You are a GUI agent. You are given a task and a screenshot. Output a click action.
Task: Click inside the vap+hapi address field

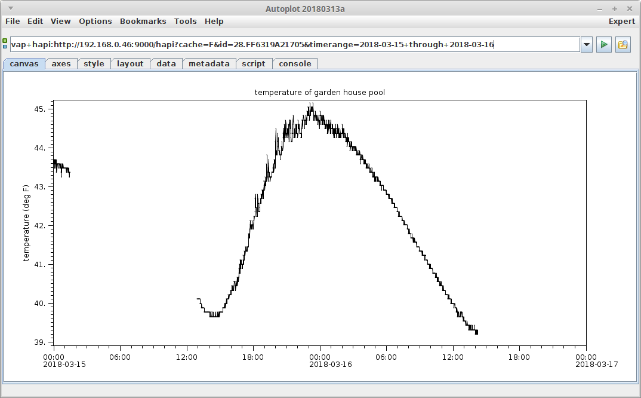[295, 45]
